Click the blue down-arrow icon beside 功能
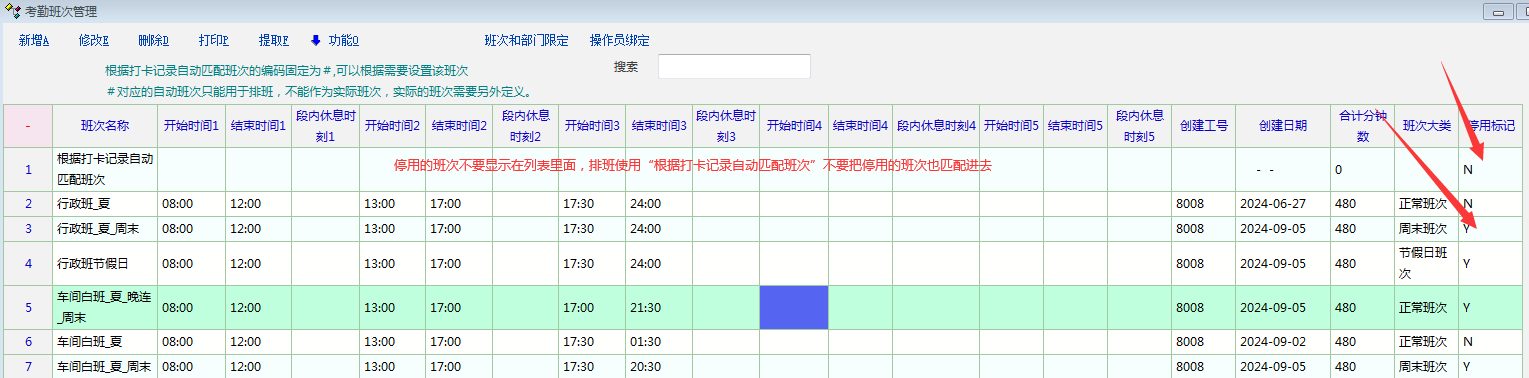The image size is (1529, 378). click(315, 41)
